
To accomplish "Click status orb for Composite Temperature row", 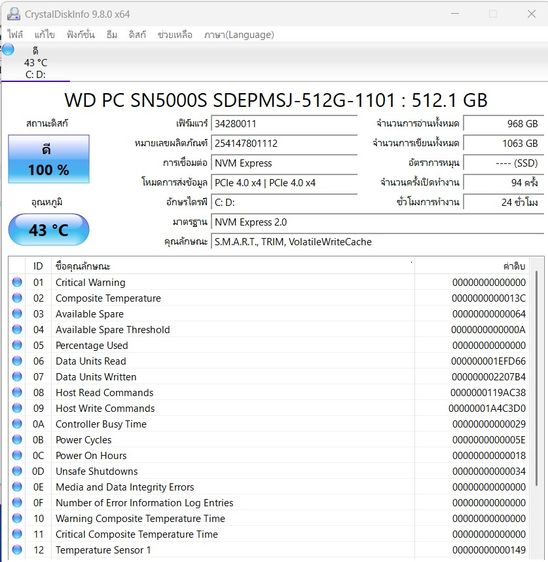I will coord(17,298).
